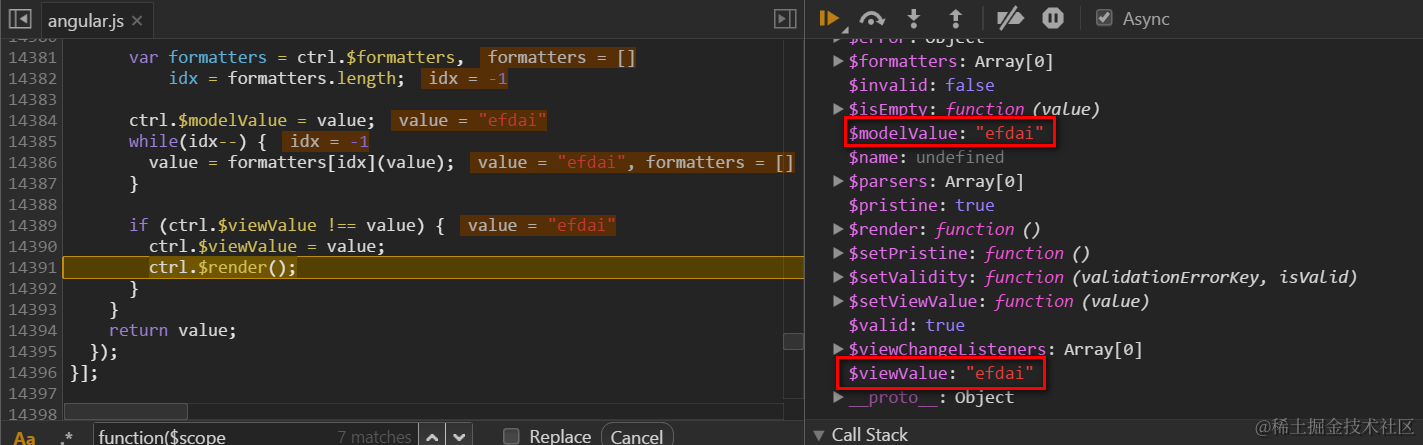Toggle the Async checkbox
The height and width of the screenshot is (445, 1423).
(1104, 18)
